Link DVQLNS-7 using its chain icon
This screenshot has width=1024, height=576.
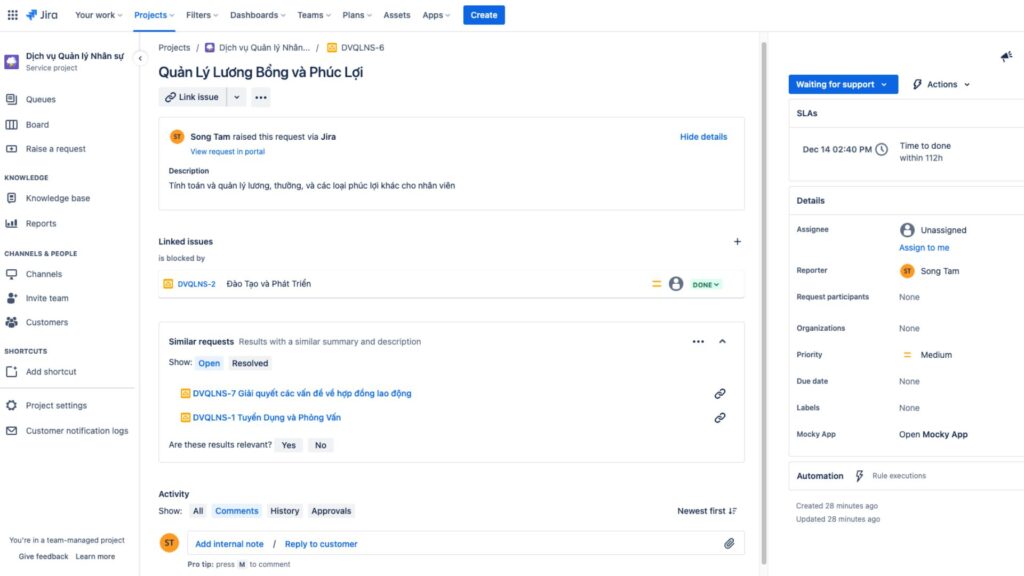(x=720, y=394)
